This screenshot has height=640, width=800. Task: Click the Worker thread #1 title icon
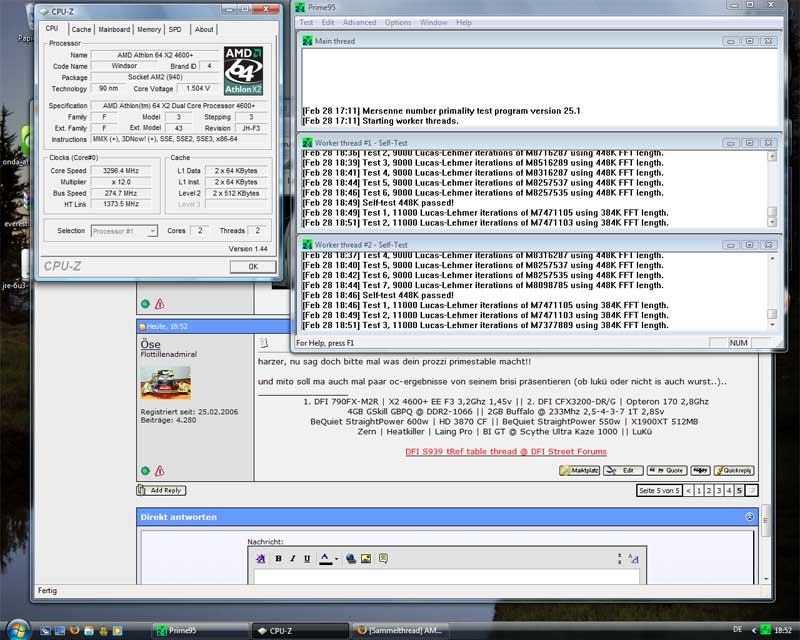(307, 143)
